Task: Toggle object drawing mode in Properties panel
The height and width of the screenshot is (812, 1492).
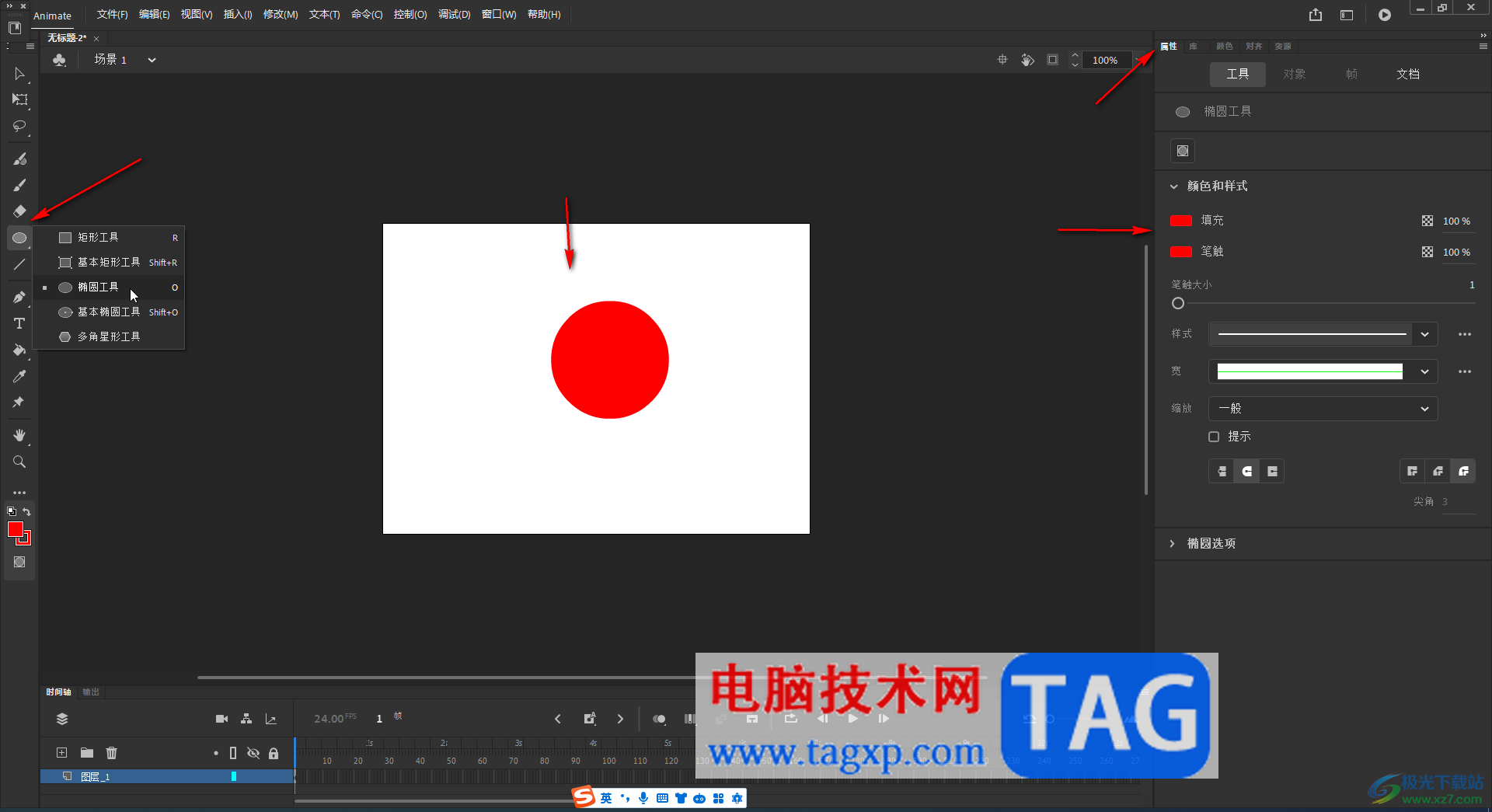Action: 1183,151
